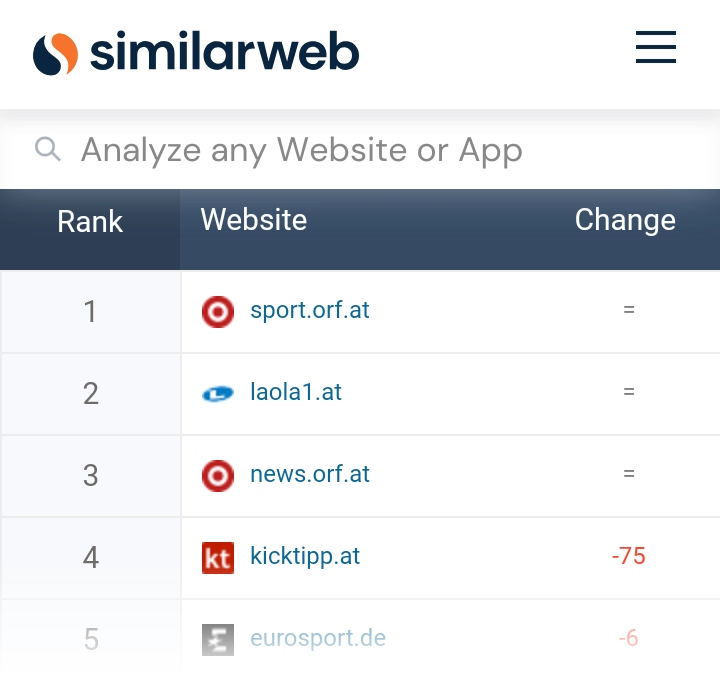Click the Website column header
The height and width of the screenshot is (690, 720).
pyautogui.click(x=254, y=220)
